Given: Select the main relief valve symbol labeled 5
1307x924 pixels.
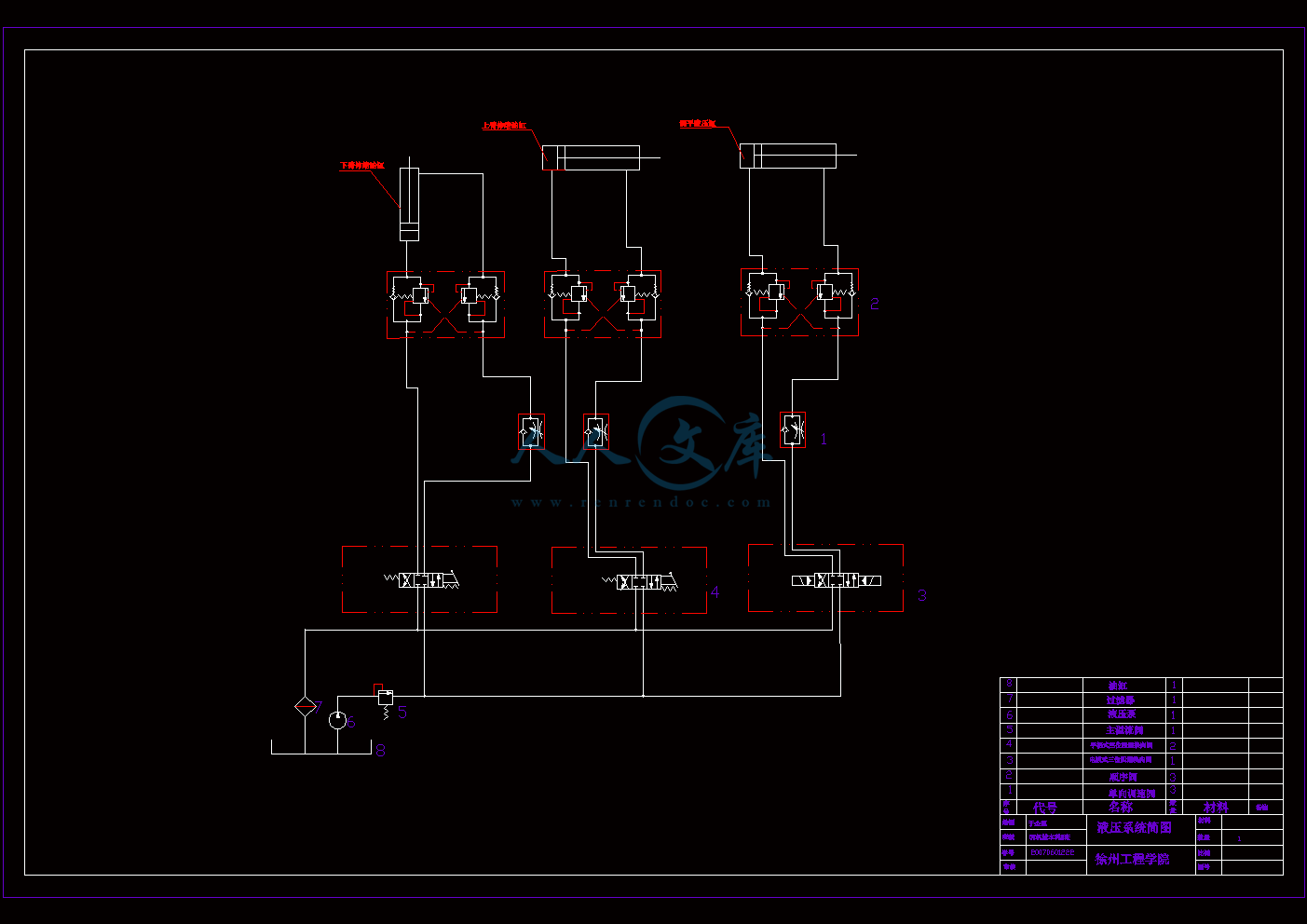Looking at the screenshot, I should pyautogui.click(x=385, y=700).
